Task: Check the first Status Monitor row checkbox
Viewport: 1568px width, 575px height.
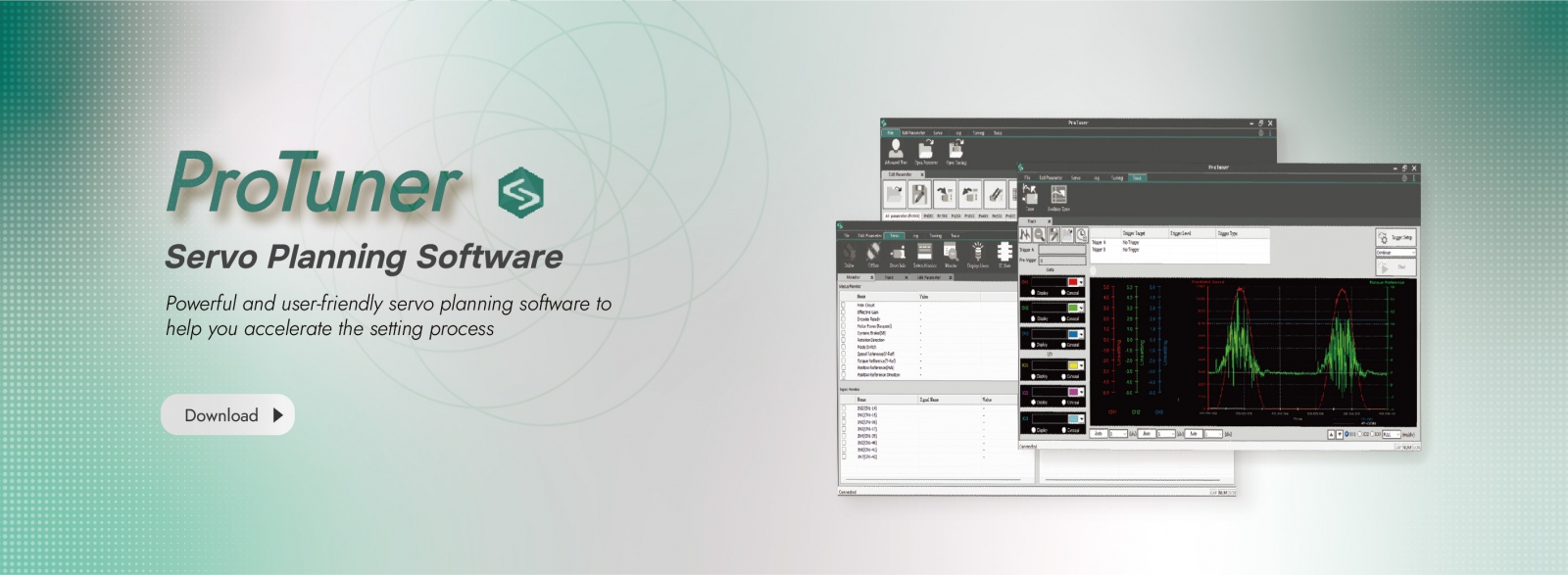Action: [843, 305]
